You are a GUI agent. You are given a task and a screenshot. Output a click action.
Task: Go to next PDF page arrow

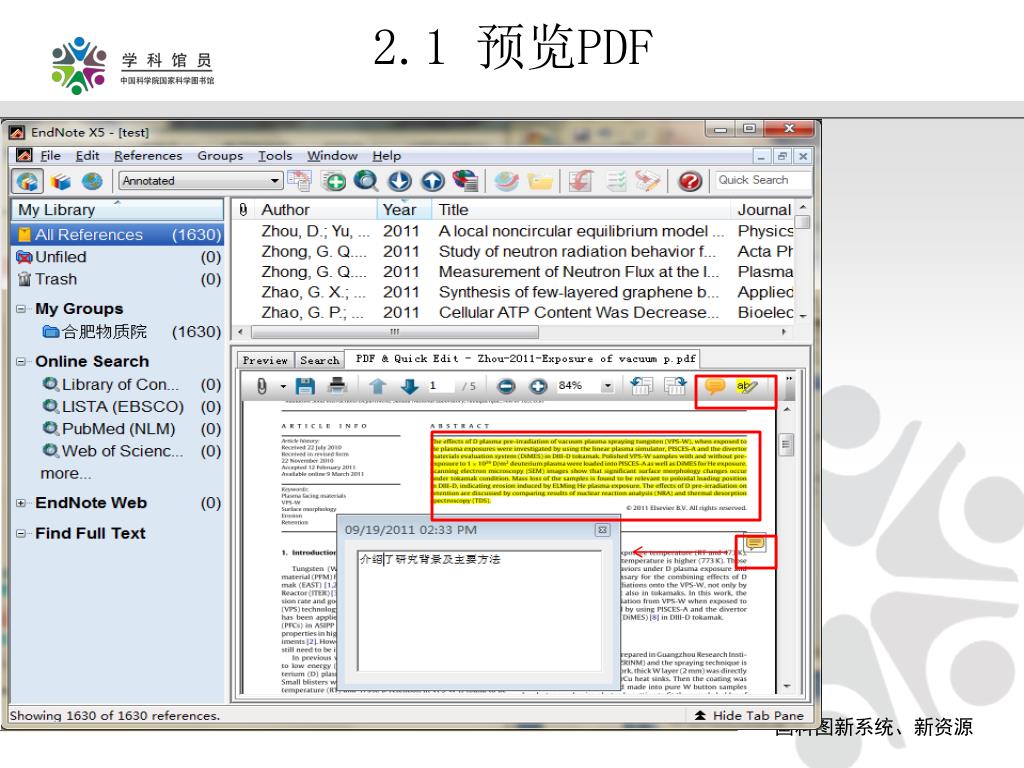pos(409,386)
